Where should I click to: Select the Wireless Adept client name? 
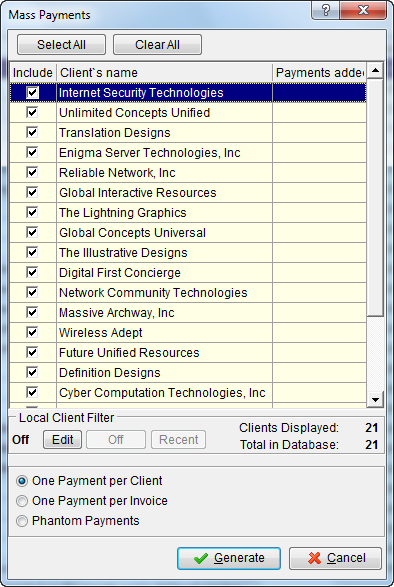(x=101, y=332)
